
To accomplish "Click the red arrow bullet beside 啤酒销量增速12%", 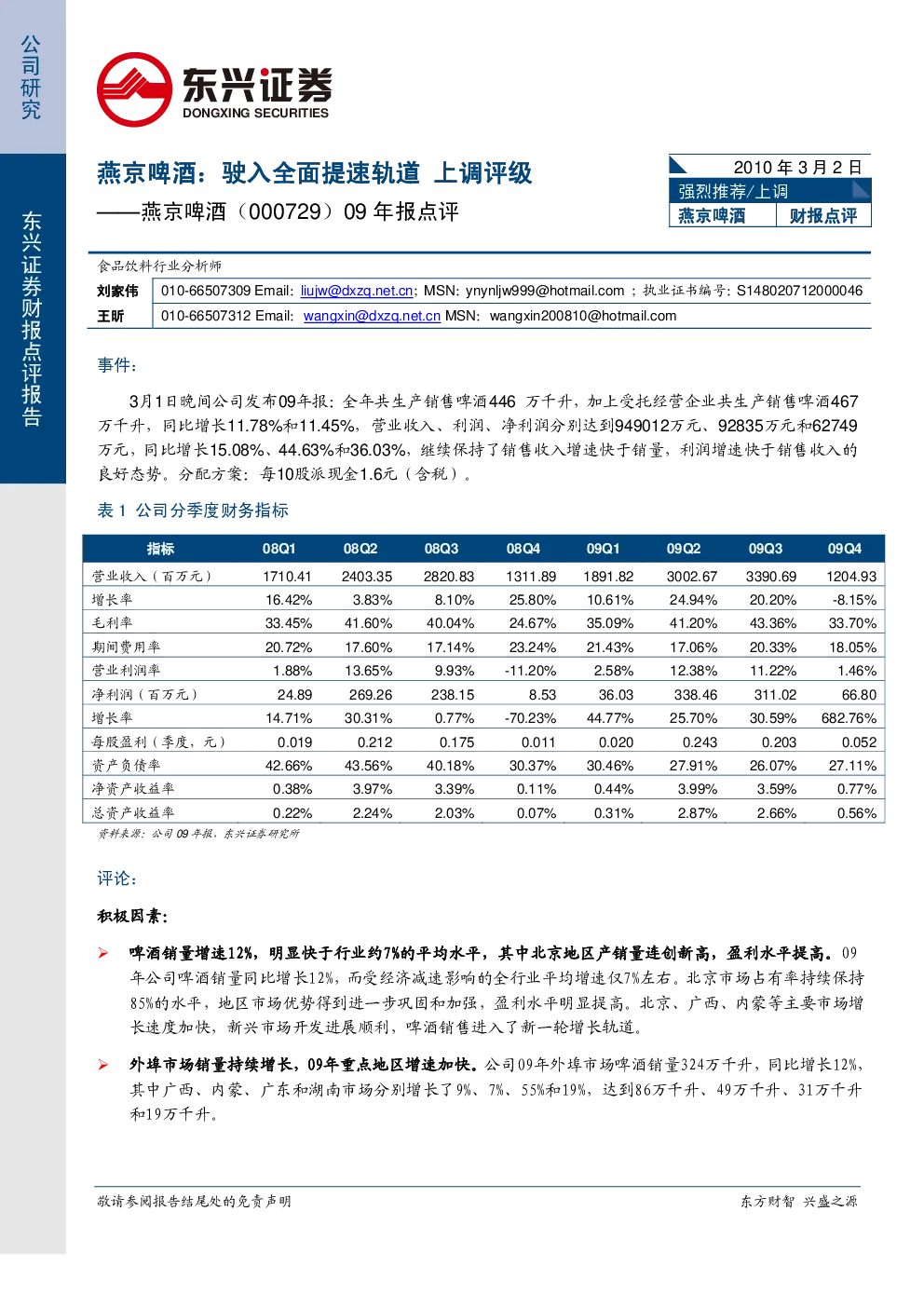I will [x=103, y=953].
